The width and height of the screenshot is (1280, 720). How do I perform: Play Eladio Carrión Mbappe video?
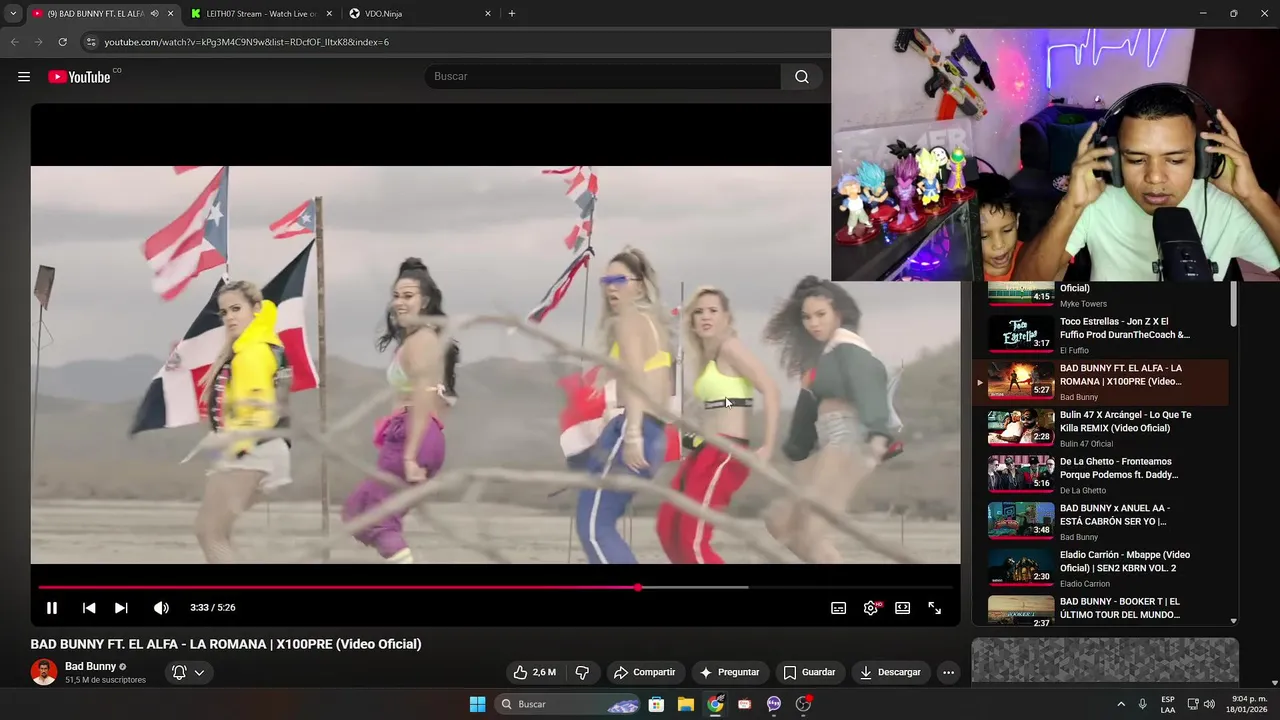click(x=1100, y=568)
